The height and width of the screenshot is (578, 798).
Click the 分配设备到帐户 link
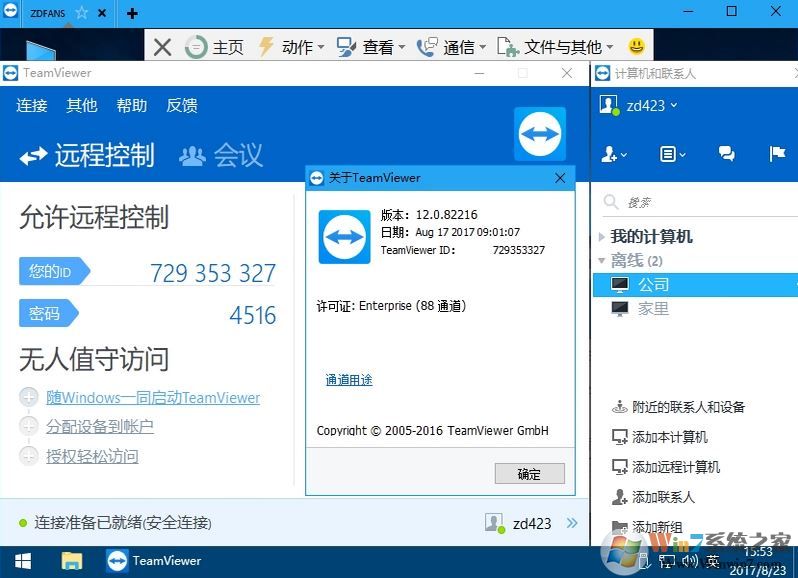click(x=100, y=426)
